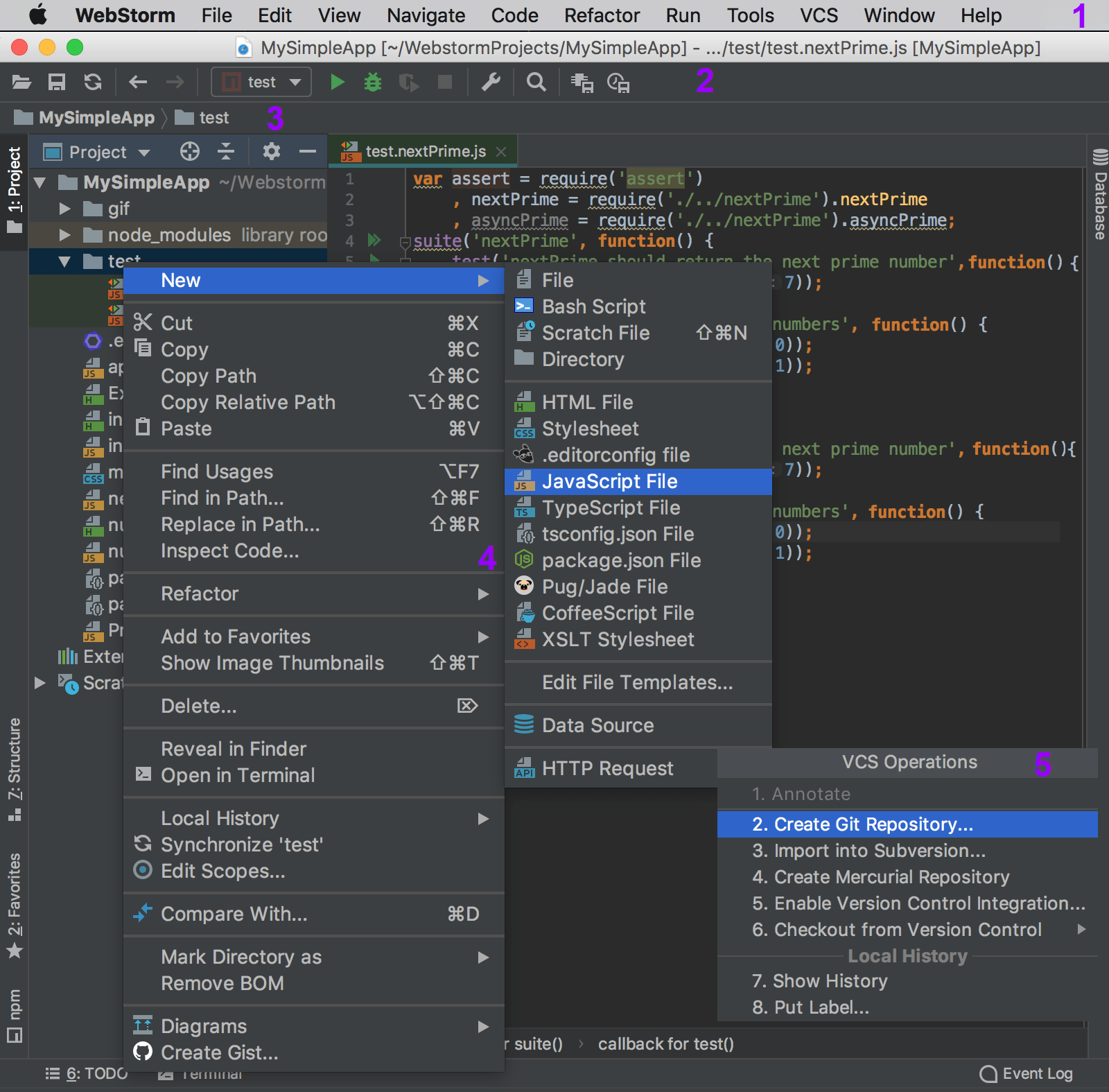Select HTML File in New submenu

tap(638, 403)
